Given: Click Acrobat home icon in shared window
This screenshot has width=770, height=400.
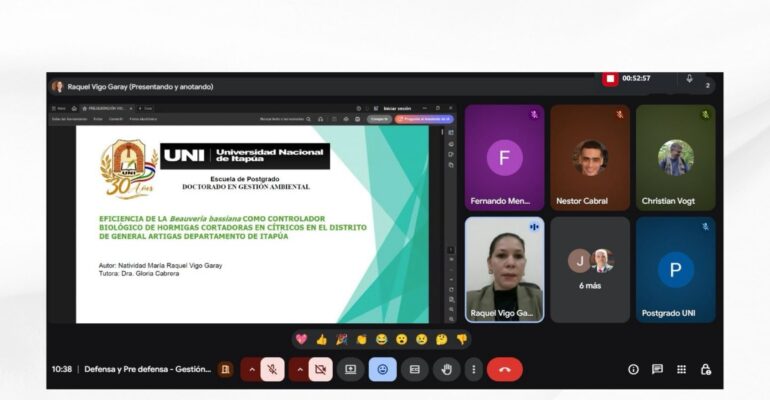Looking at the screenshot, I should click(74, 108).
